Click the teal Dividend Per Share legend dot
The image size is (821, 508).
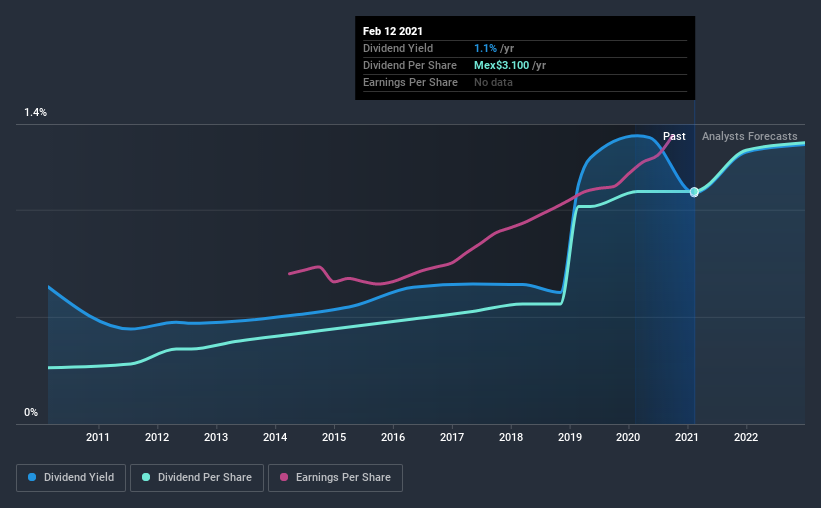[146, 477]
